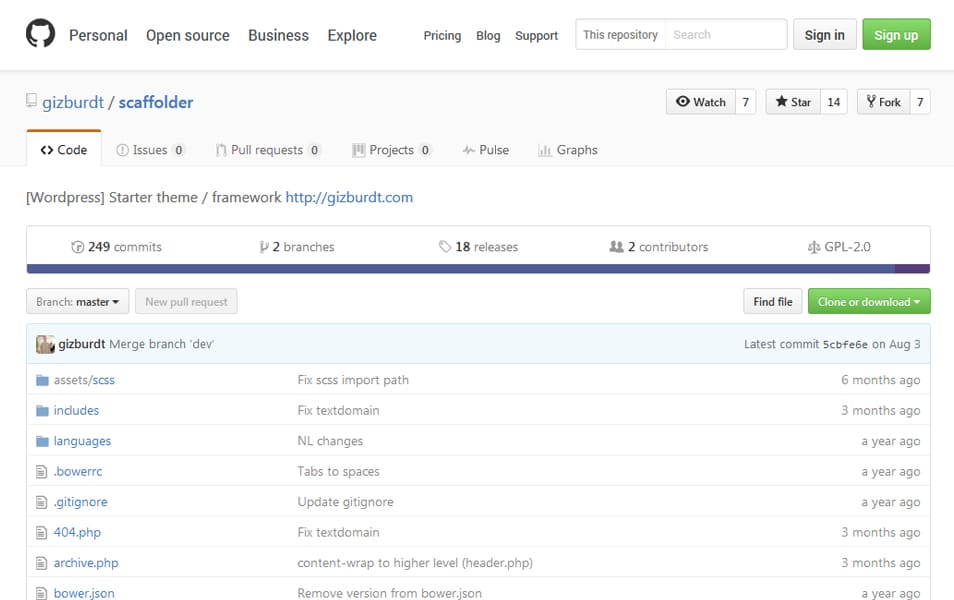Click the archive.php file icon
This screenshot has height=600, width=954.
coord(41,563)
